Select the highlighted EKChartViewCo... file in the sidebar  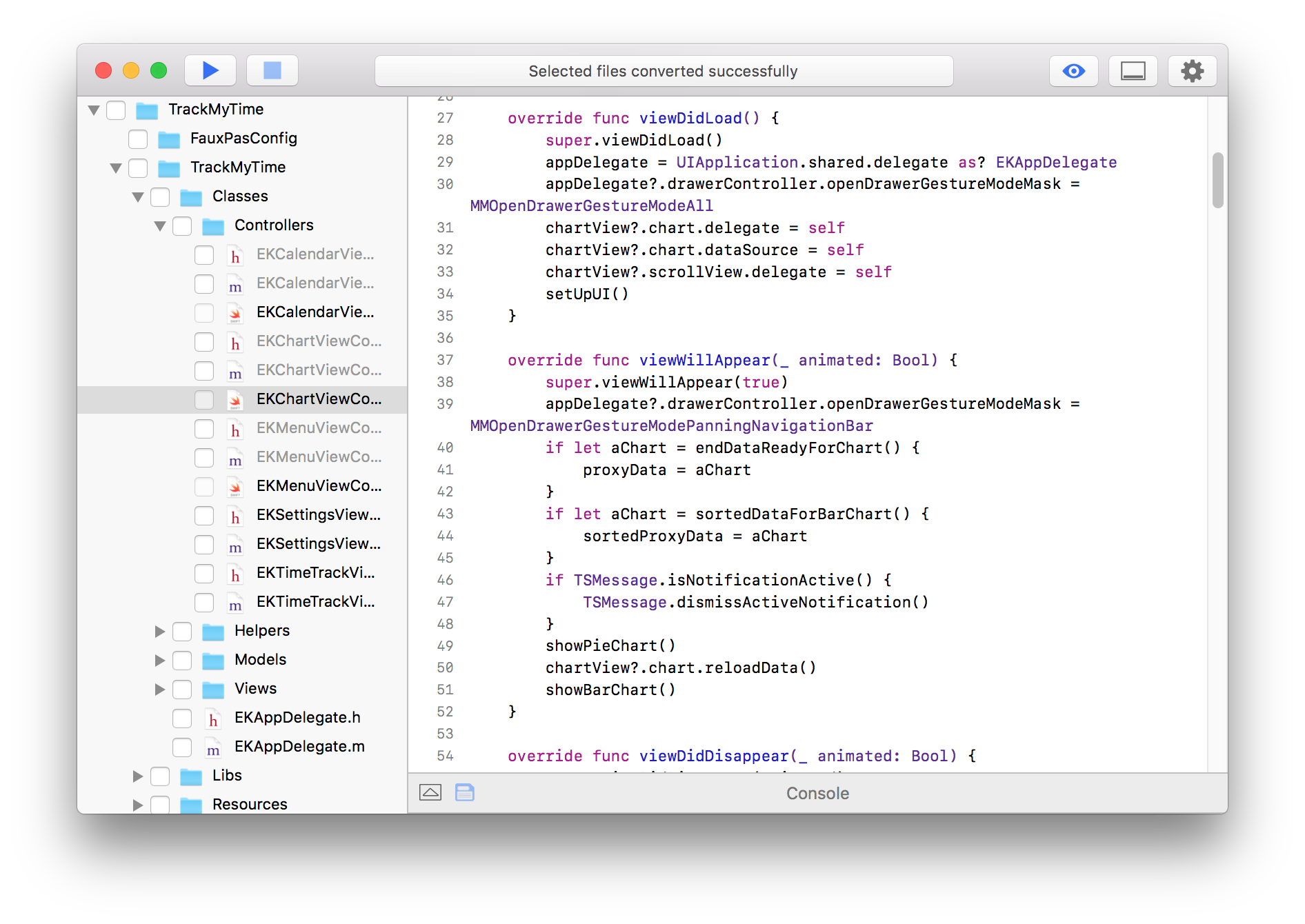click(x=319, y=399)
